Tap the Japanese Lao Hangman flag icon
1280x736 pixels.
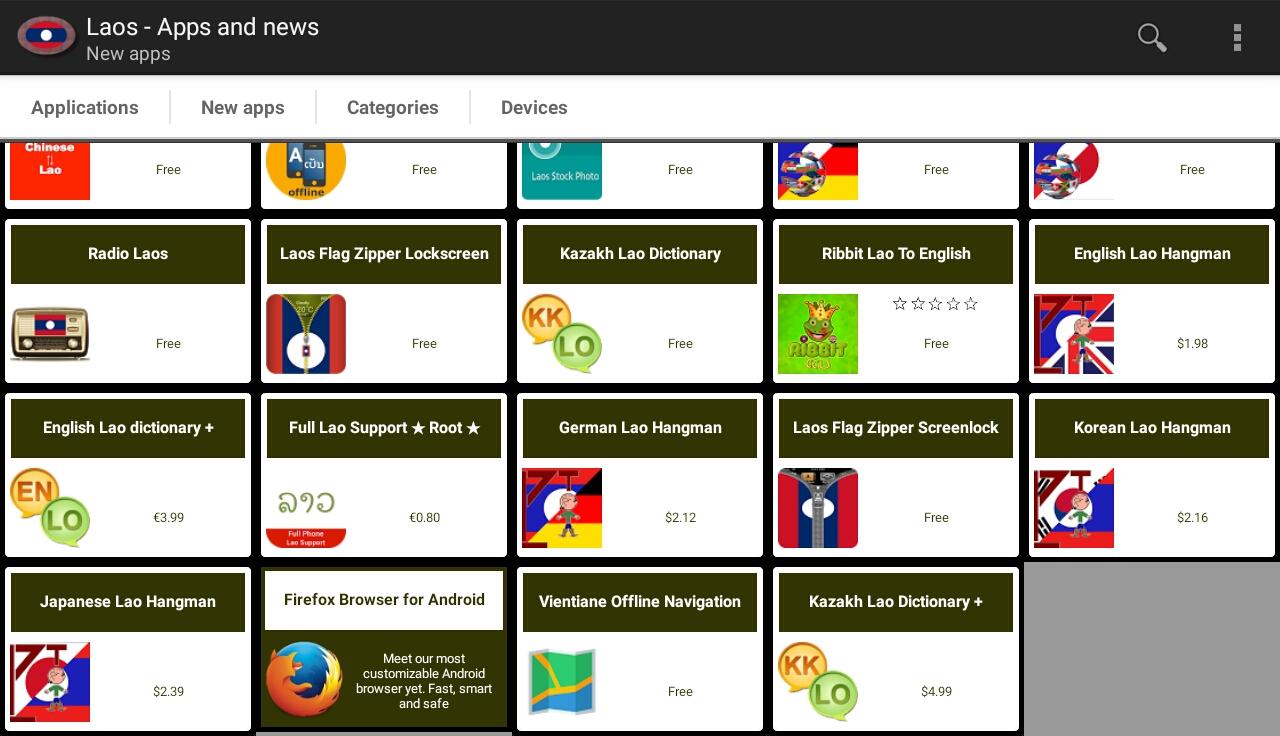click(x=50, y=682)
